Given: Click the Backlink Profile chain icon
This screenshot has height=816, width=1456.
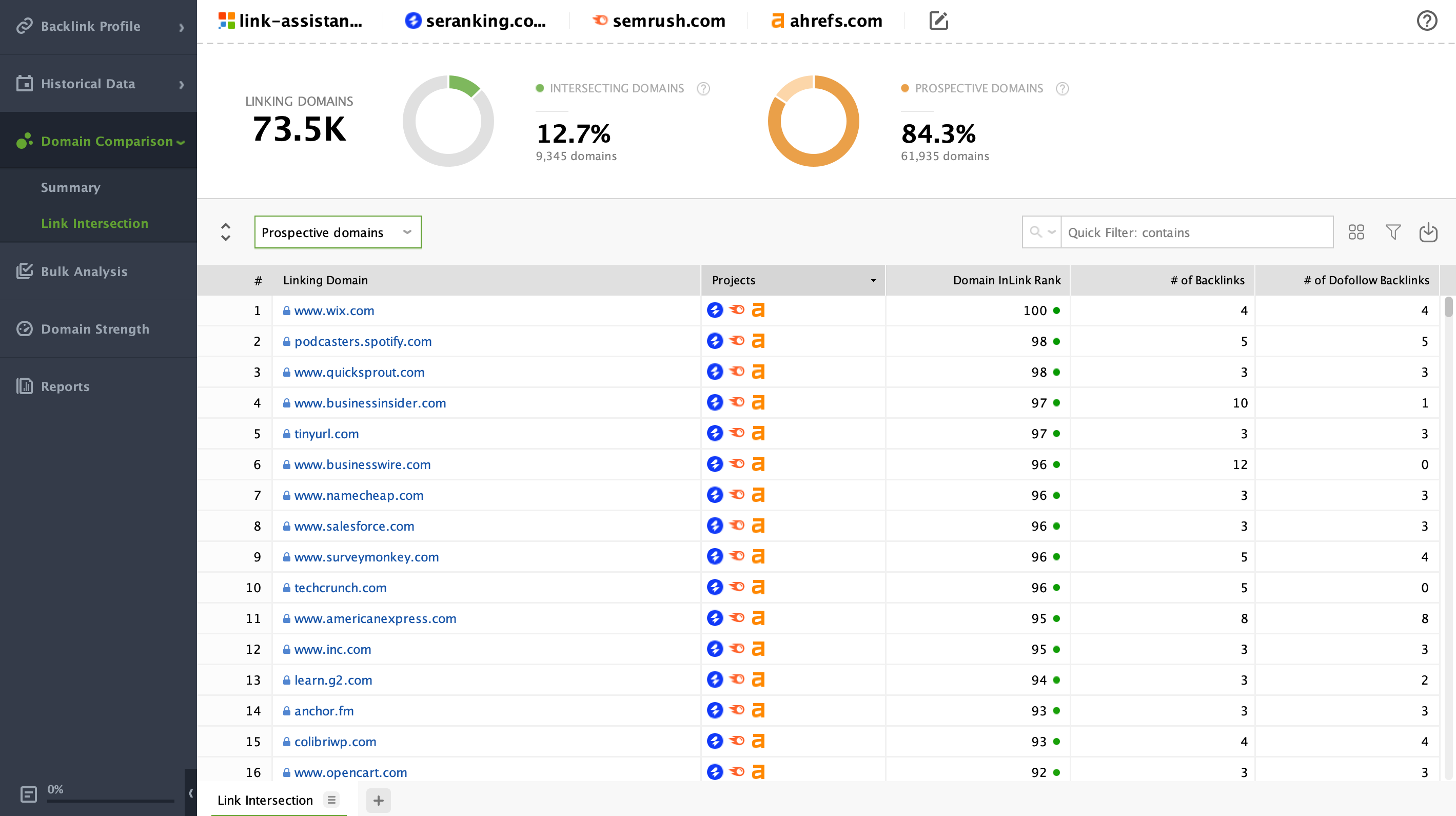Looking at the screenshot, I should 24,26.
